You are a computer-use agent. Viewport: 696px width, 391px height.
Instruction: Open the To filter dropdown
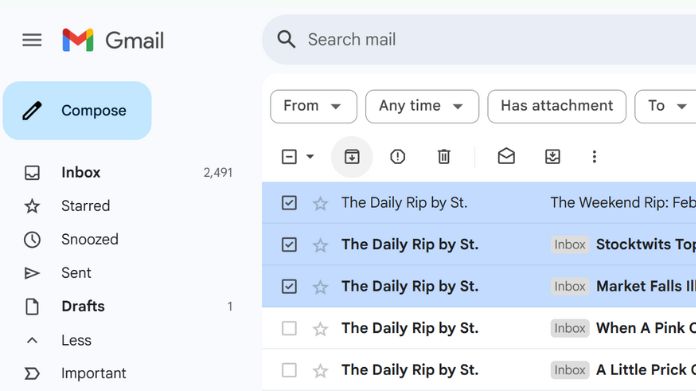click(666, 106)
